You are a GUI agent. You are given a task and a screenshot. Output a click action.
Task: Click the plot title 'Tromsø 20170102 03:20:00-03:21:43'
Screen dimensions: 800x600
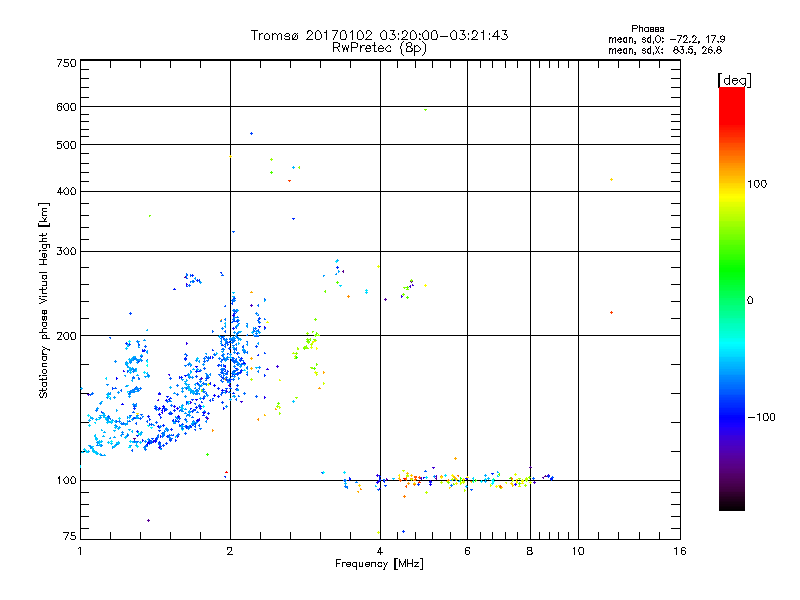[379, 35]
